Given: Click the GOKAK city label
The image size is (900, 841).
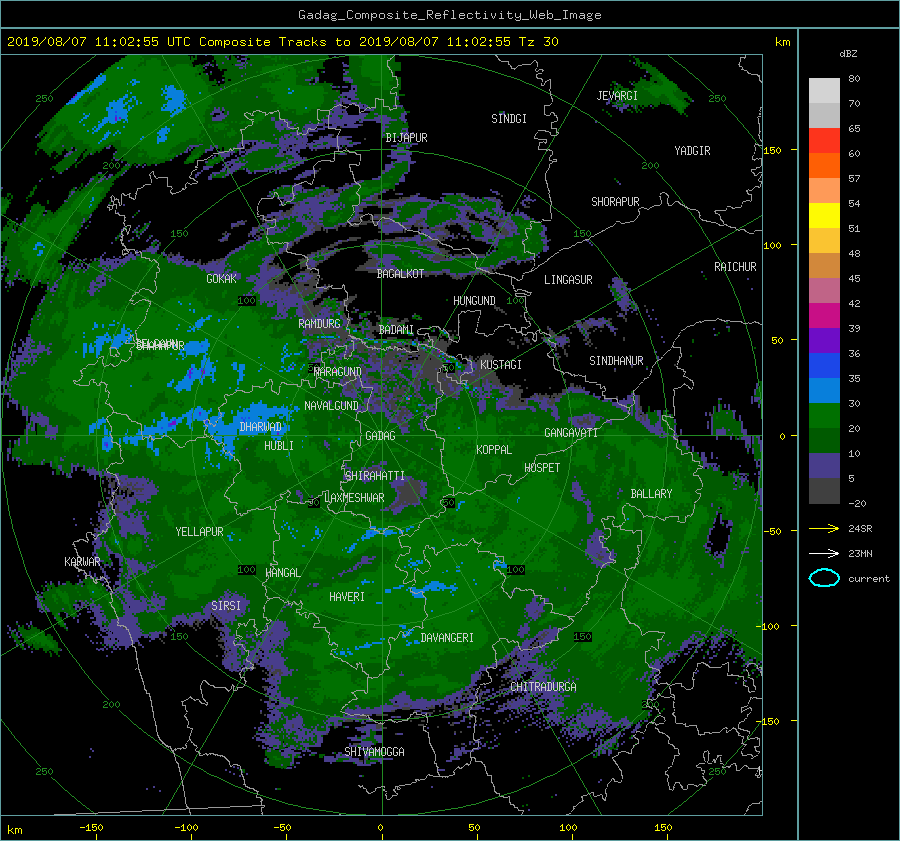Looking at the screenshot, I should 222,278.
